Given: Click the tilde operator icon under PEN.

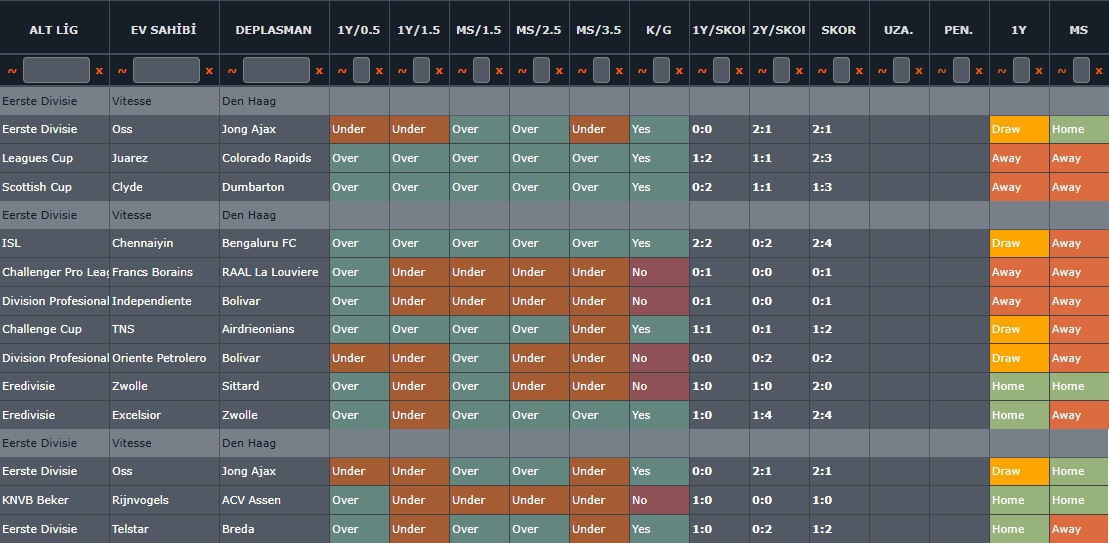Looking at the screenshot, I should coord(942,71).
